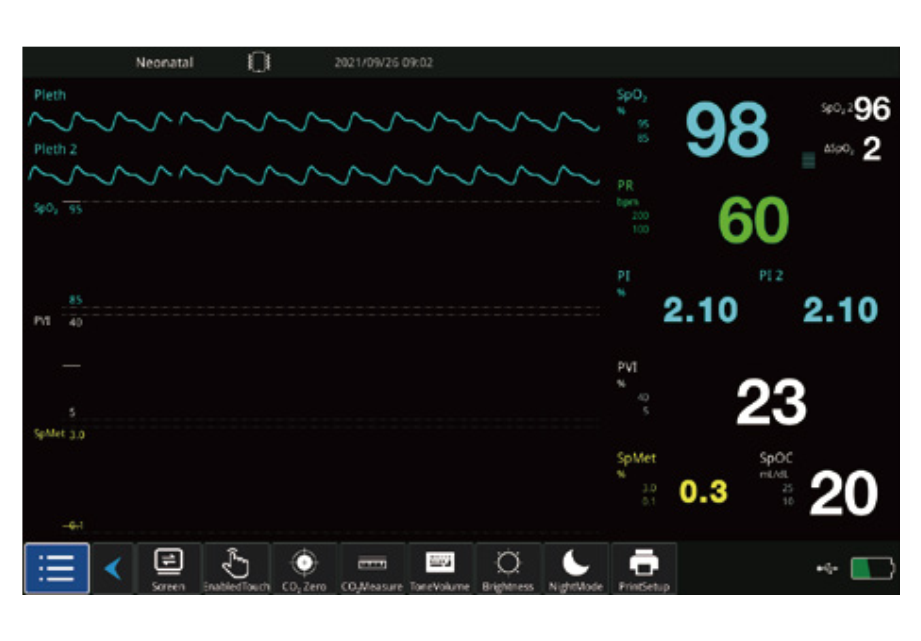The height and width of the screenshot is (641, 921).
Task: Toggle the EnabledTouch touchscreen lock
Action: [236, 570]
